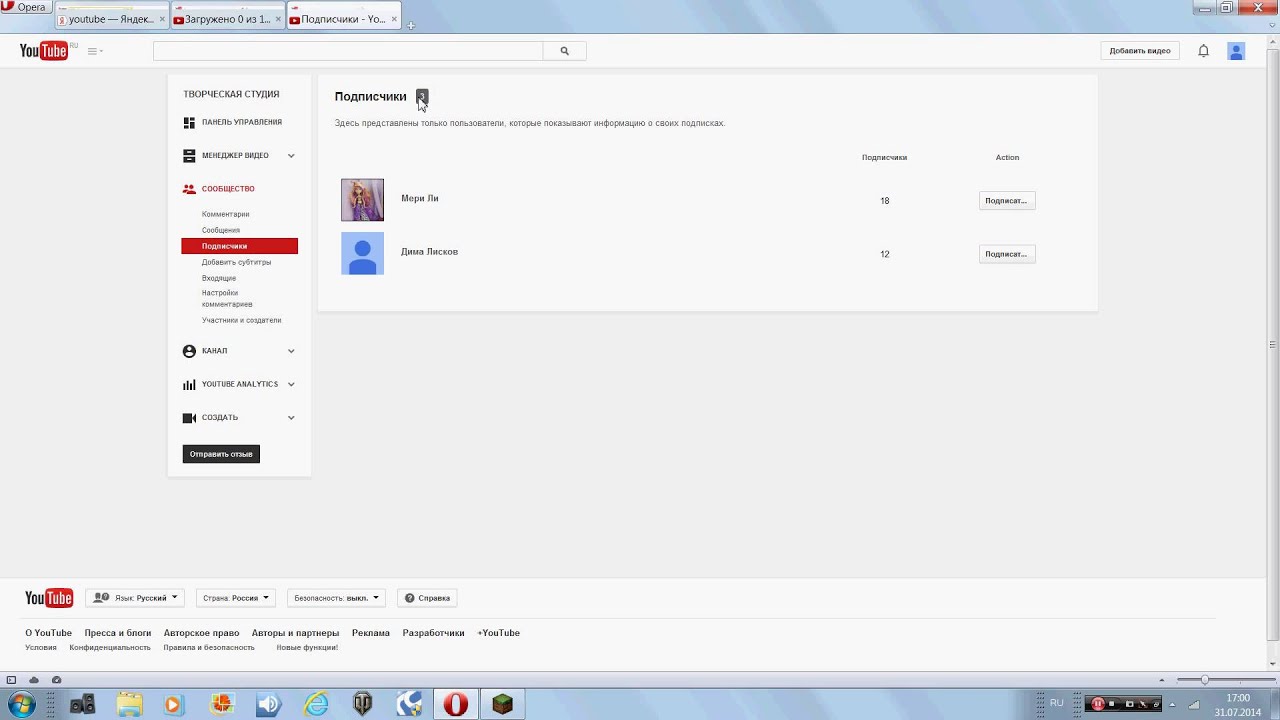The image size is (1280, 720).
Task: Click the 'Канал' person icon
Action: (189, 351)
